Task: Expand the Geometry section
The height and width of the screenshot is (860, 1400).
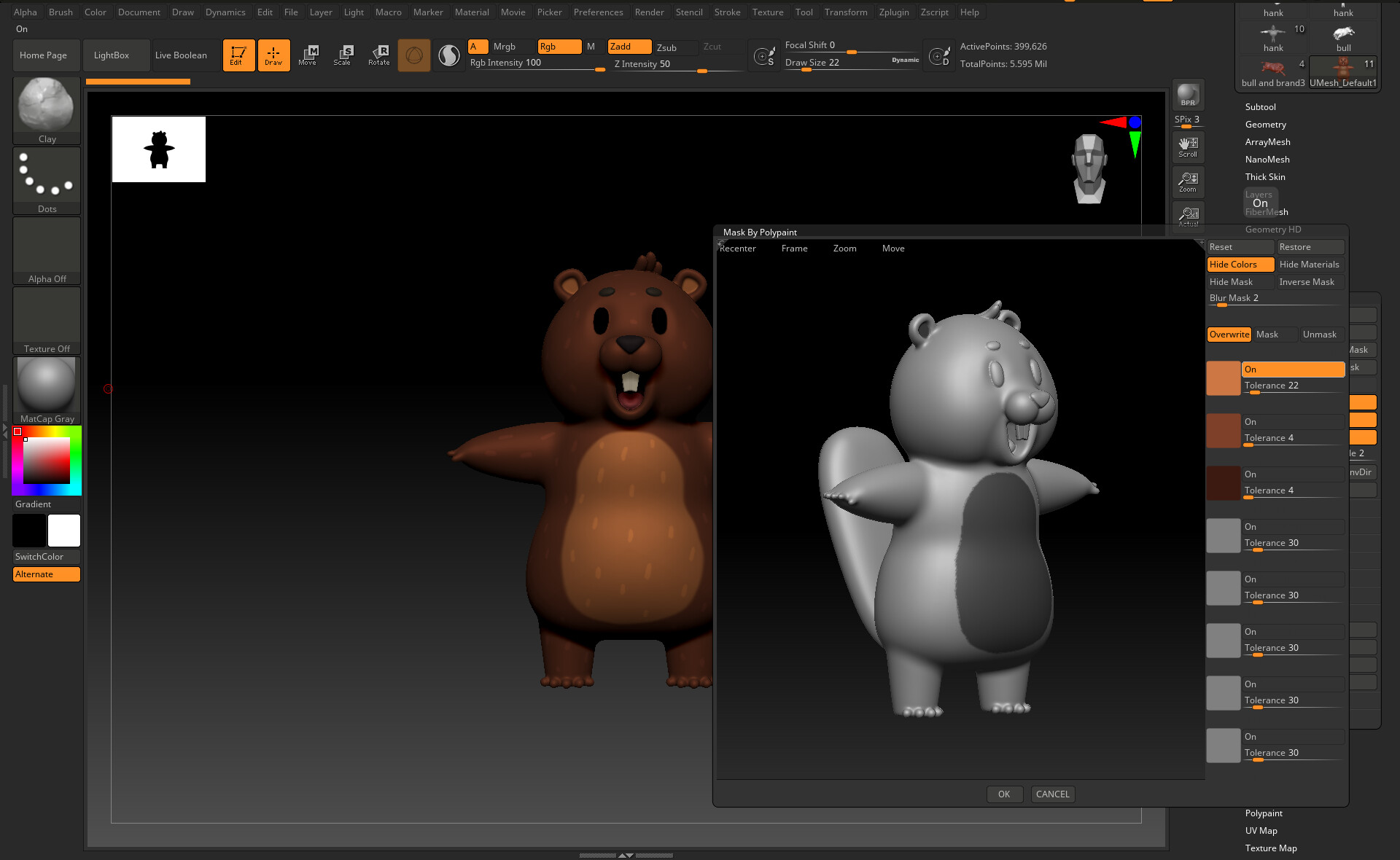Action: pos(1265,125)
